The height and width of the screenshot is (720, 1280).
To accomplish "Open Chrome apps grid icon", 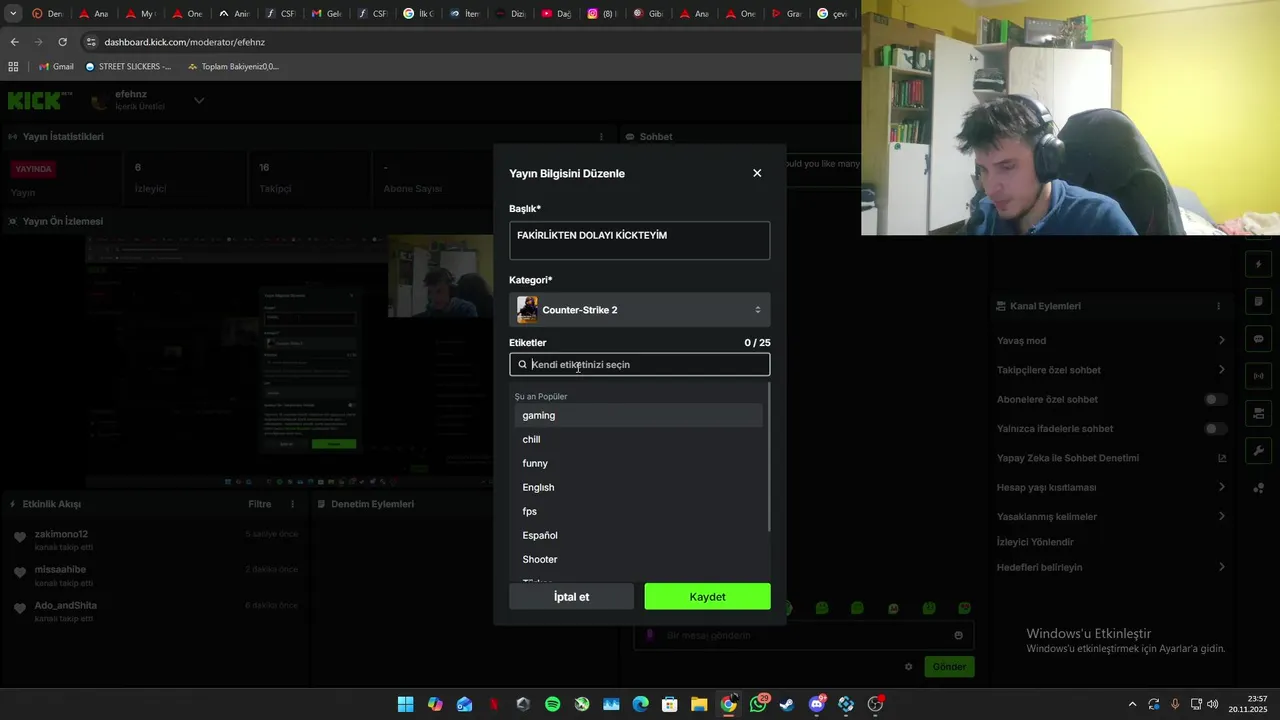I will point(13,66).
